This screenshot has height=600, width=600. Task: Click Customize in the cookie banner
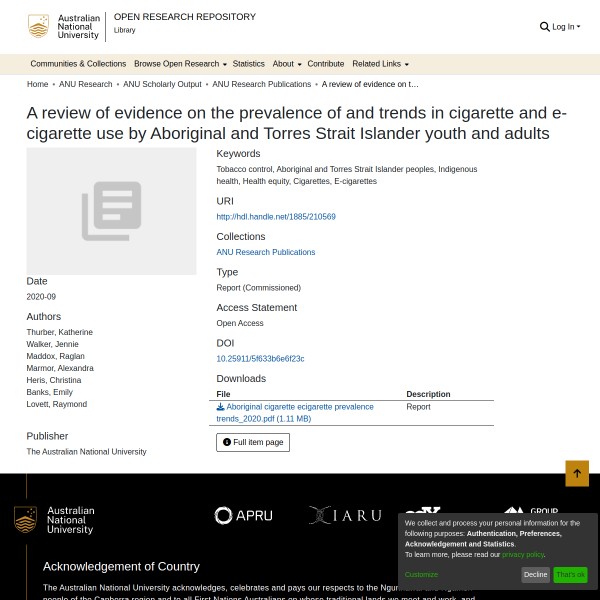(421, 575)
